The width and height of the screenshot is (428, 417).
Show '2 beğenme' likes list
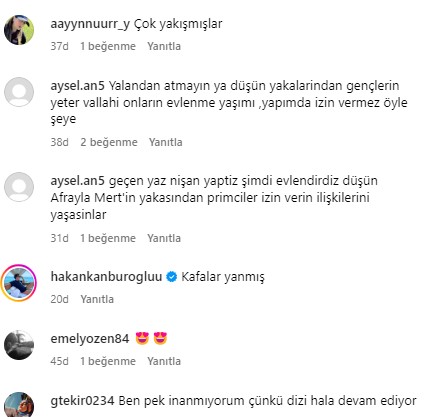(109, 142)
